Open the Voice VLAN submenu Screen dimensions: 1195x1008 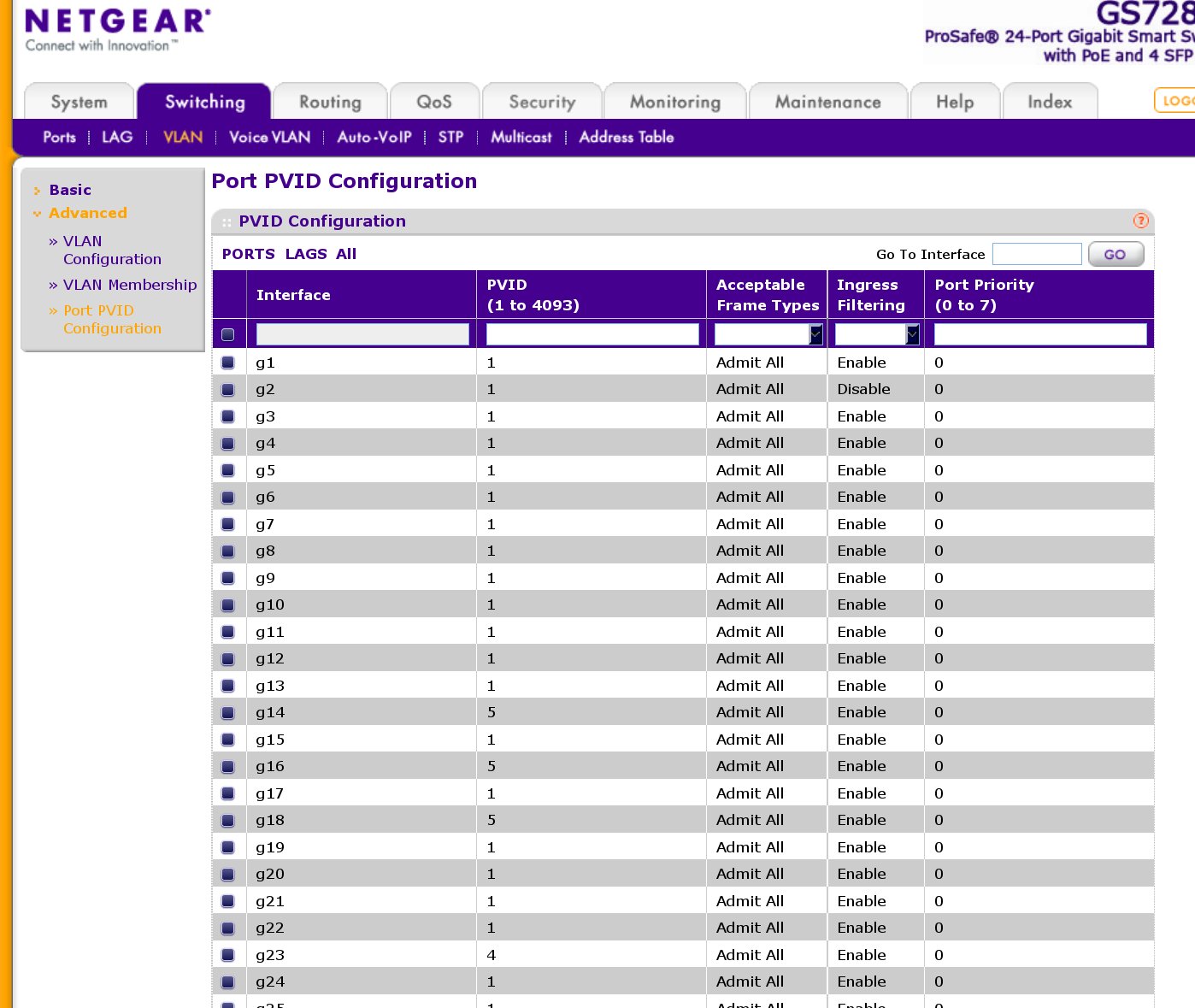tap(269, 137)
